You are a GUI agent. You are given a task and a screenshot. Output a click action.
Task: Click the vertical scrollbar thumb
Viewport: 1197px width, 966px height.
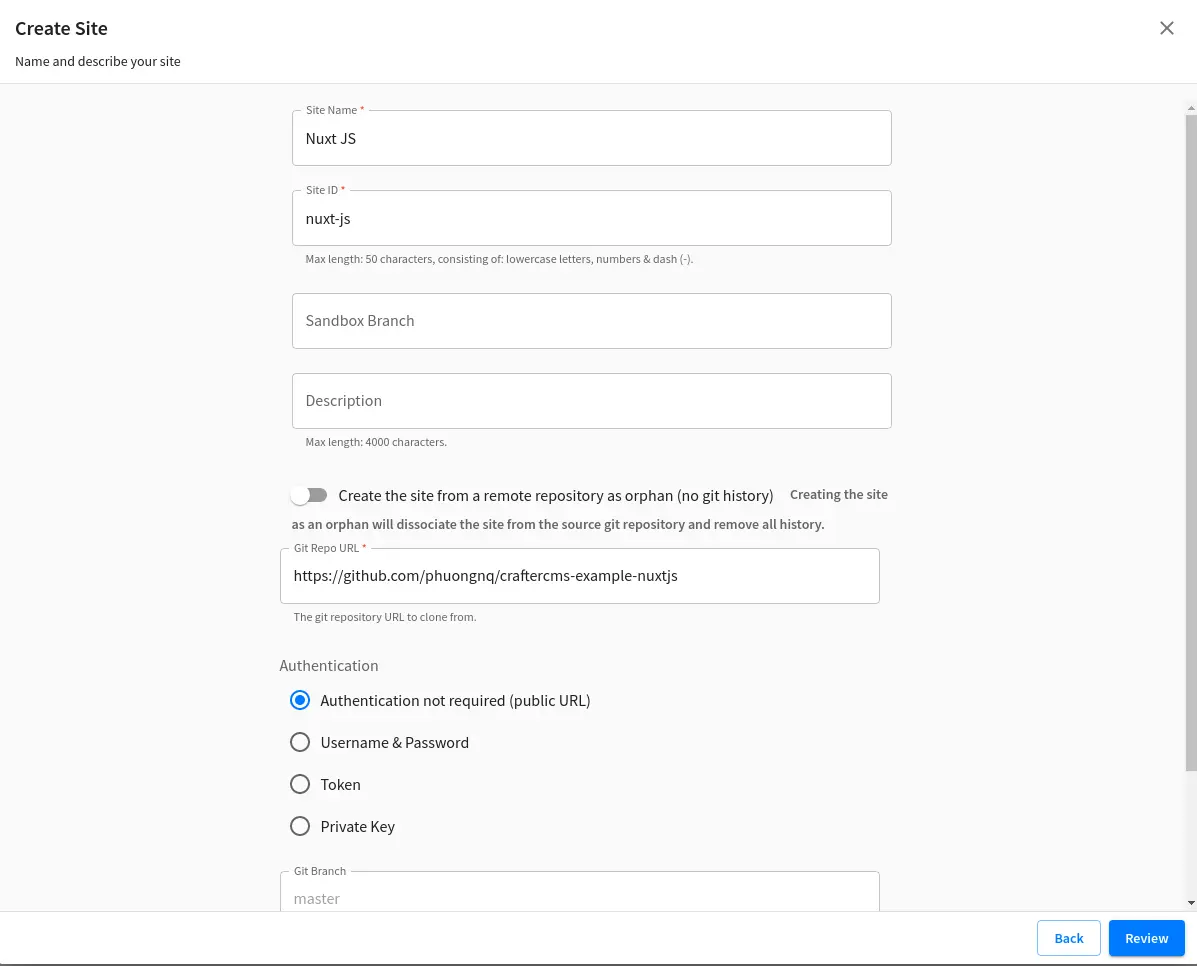1190,440
